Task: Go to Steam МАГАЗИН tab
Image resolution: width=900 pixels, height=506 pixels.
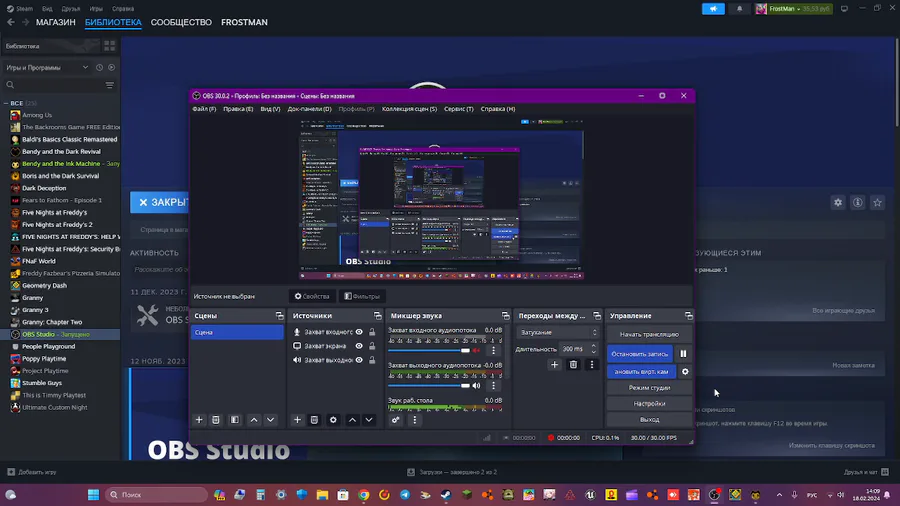Action: click(56, 22)
